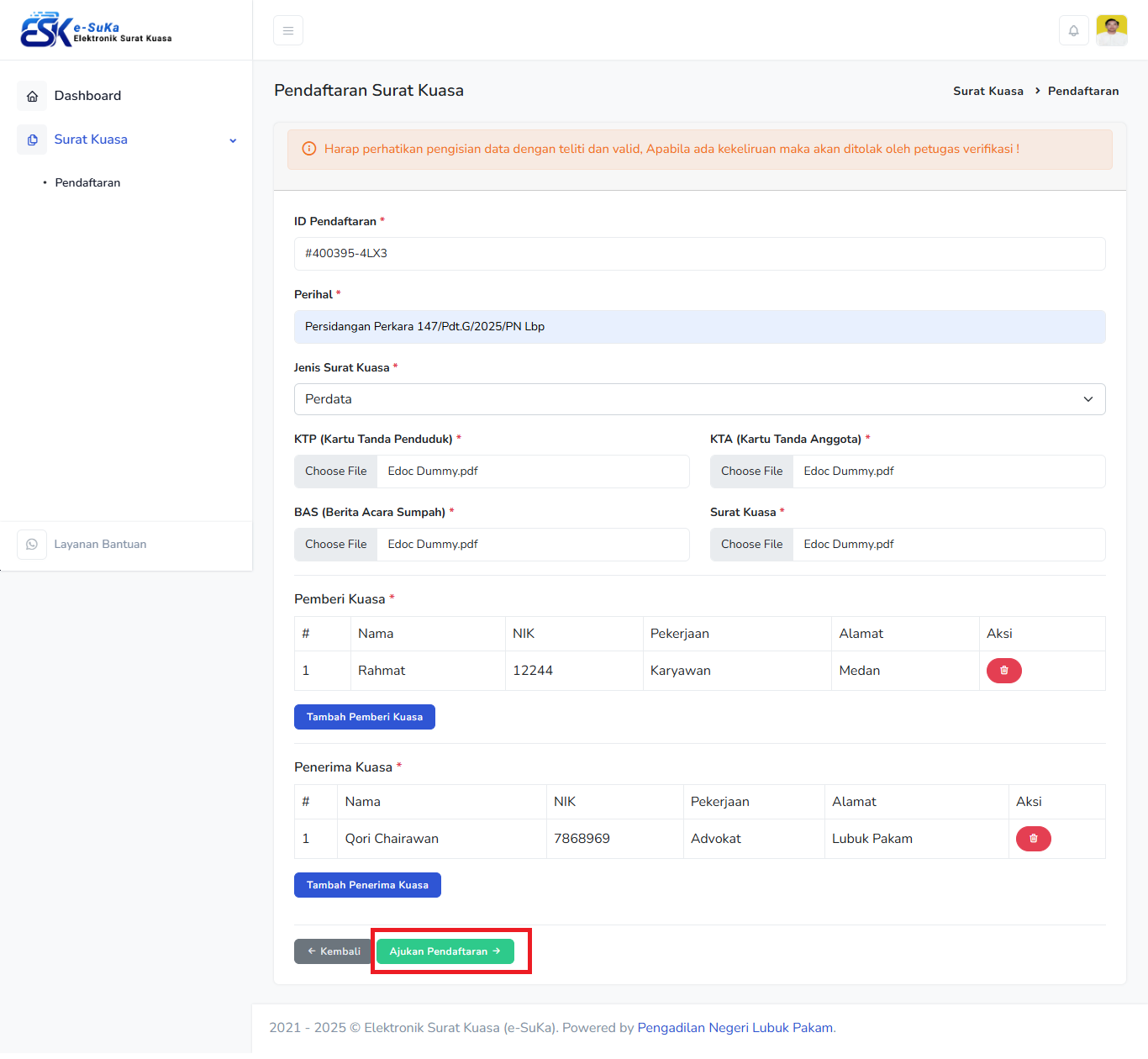Click the e-SuKa logo

(x=96, y=30)
